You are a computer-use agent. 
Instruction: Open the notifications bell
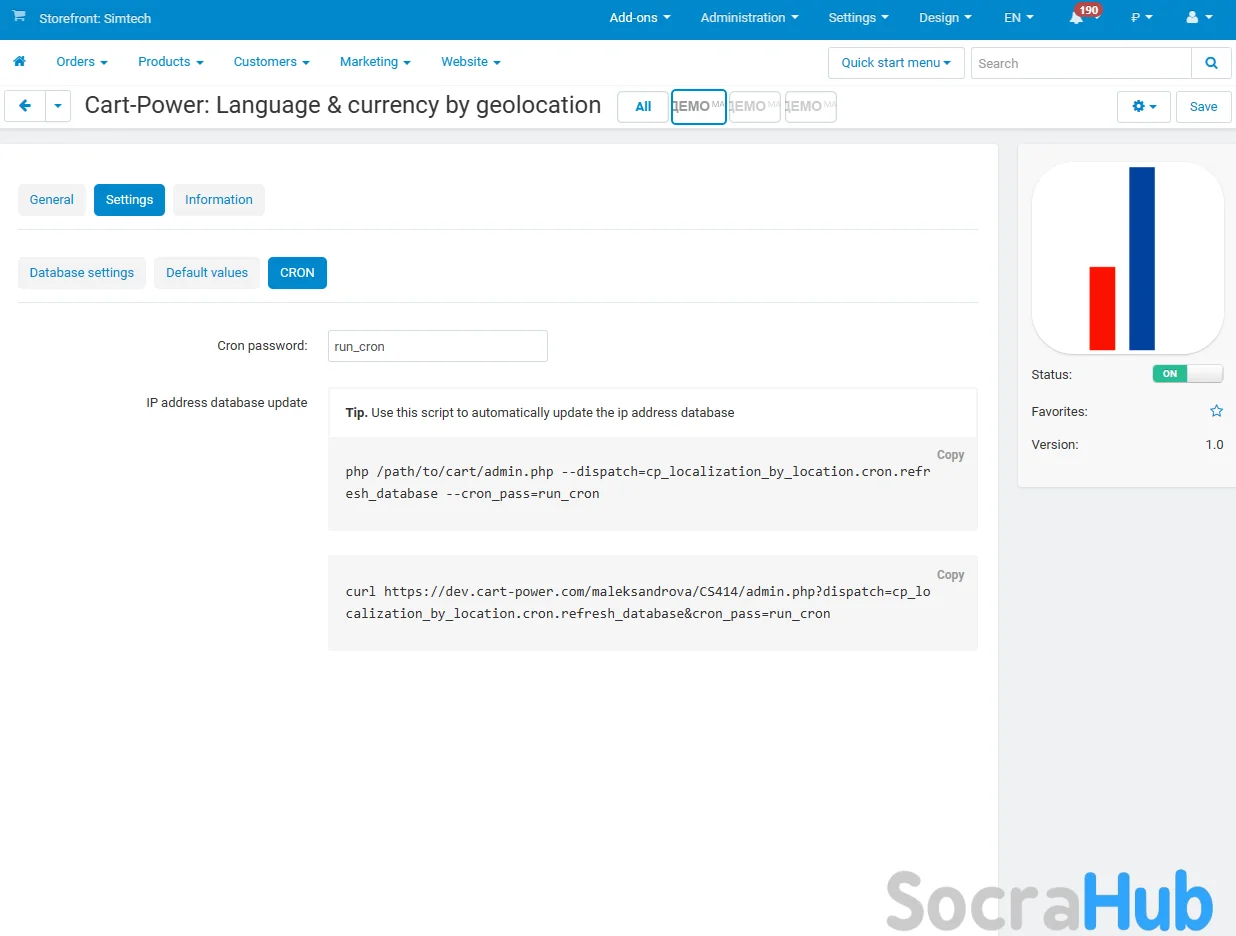pos(1077,18)
